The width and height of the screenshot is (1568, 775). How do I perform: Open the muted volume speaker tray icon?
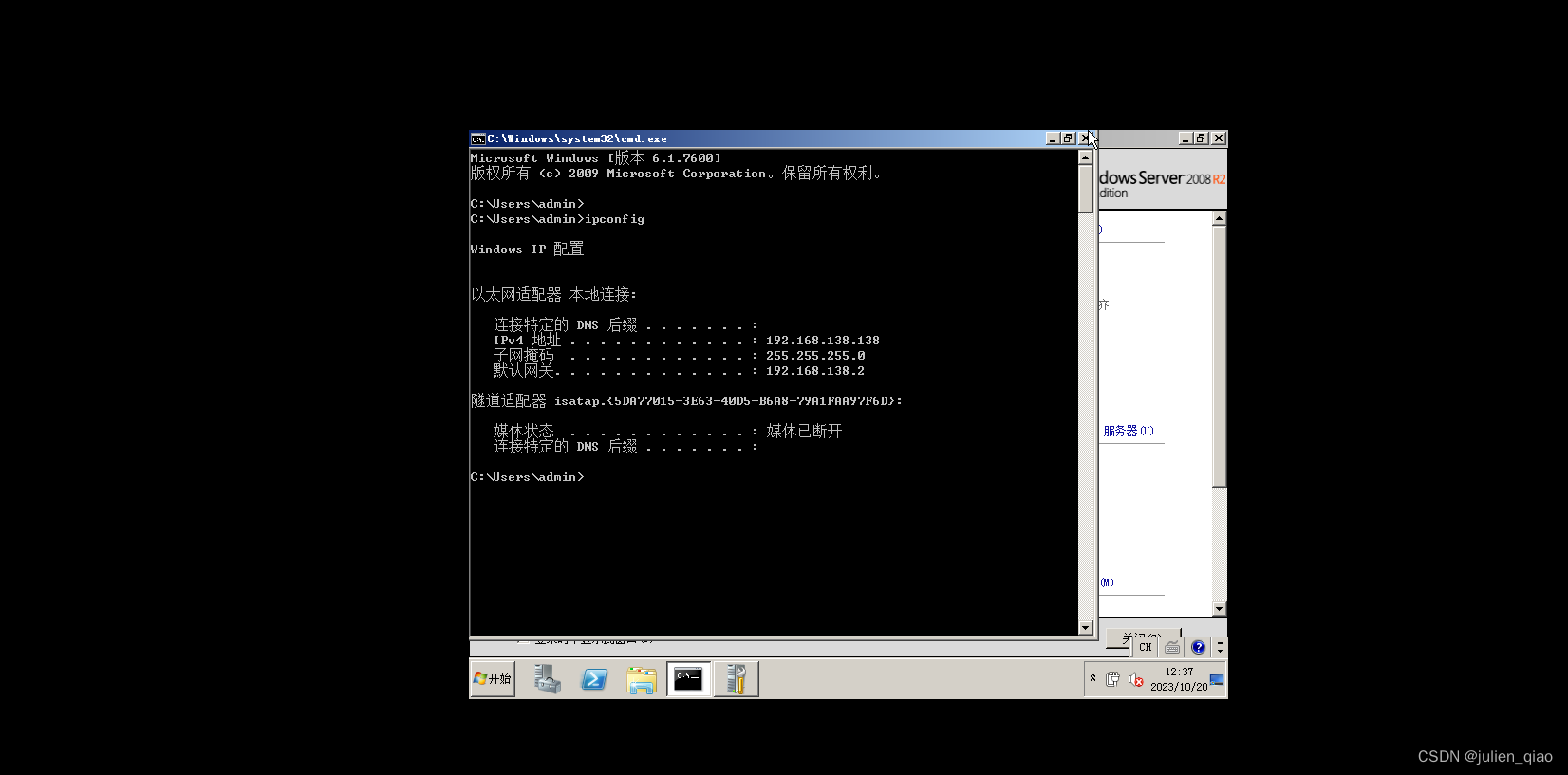[1135, 679]
